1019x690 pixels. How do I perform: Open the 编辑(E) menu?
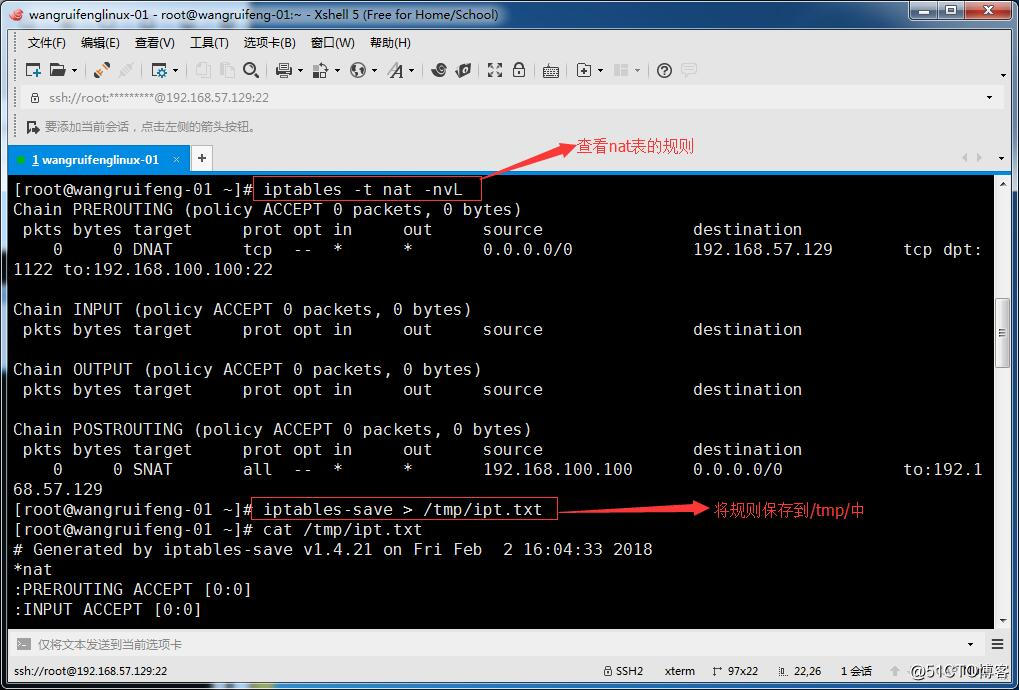(99, 43)
